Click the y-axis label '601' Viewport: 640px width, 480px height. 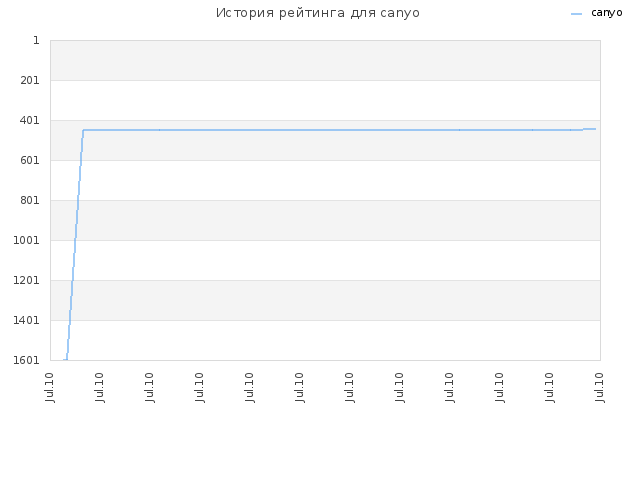(30, 160)
